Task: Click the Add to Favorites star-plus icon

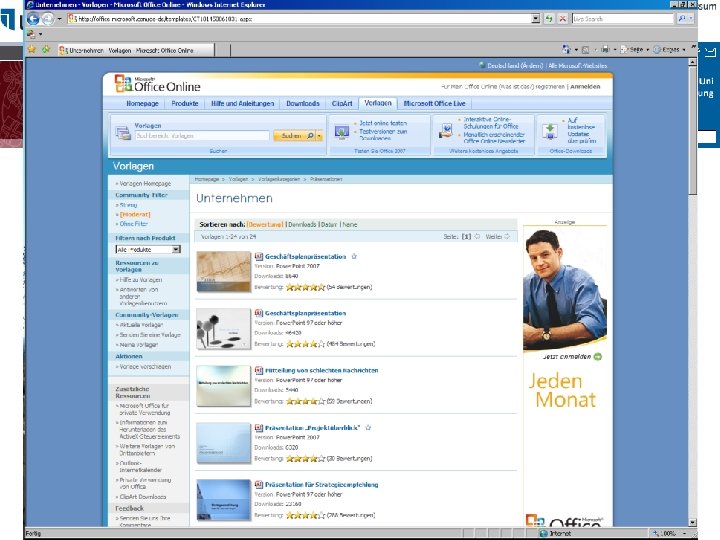Action: click(46, 49)
